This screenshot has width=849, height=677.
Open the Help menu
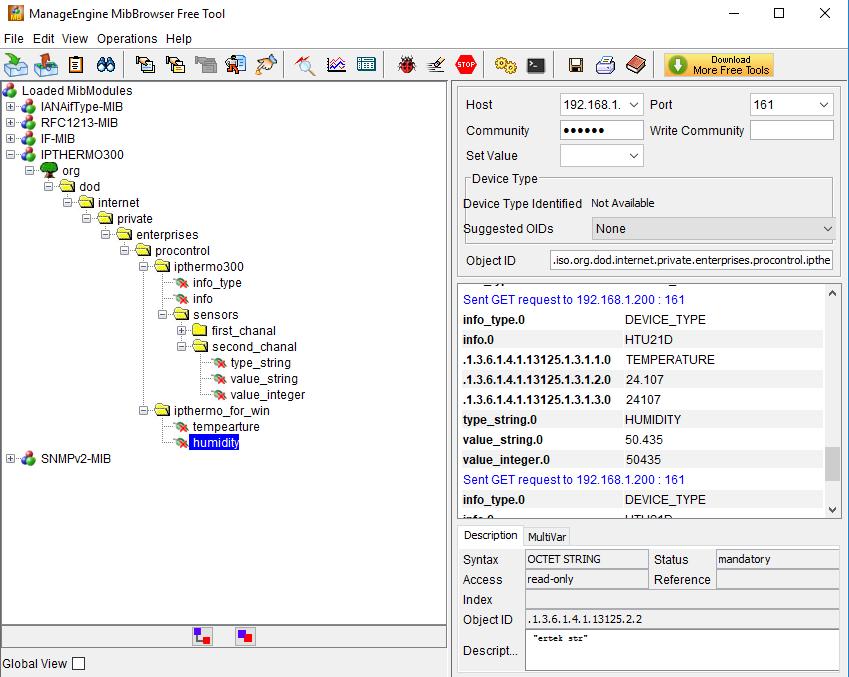(x=179, y=38)
